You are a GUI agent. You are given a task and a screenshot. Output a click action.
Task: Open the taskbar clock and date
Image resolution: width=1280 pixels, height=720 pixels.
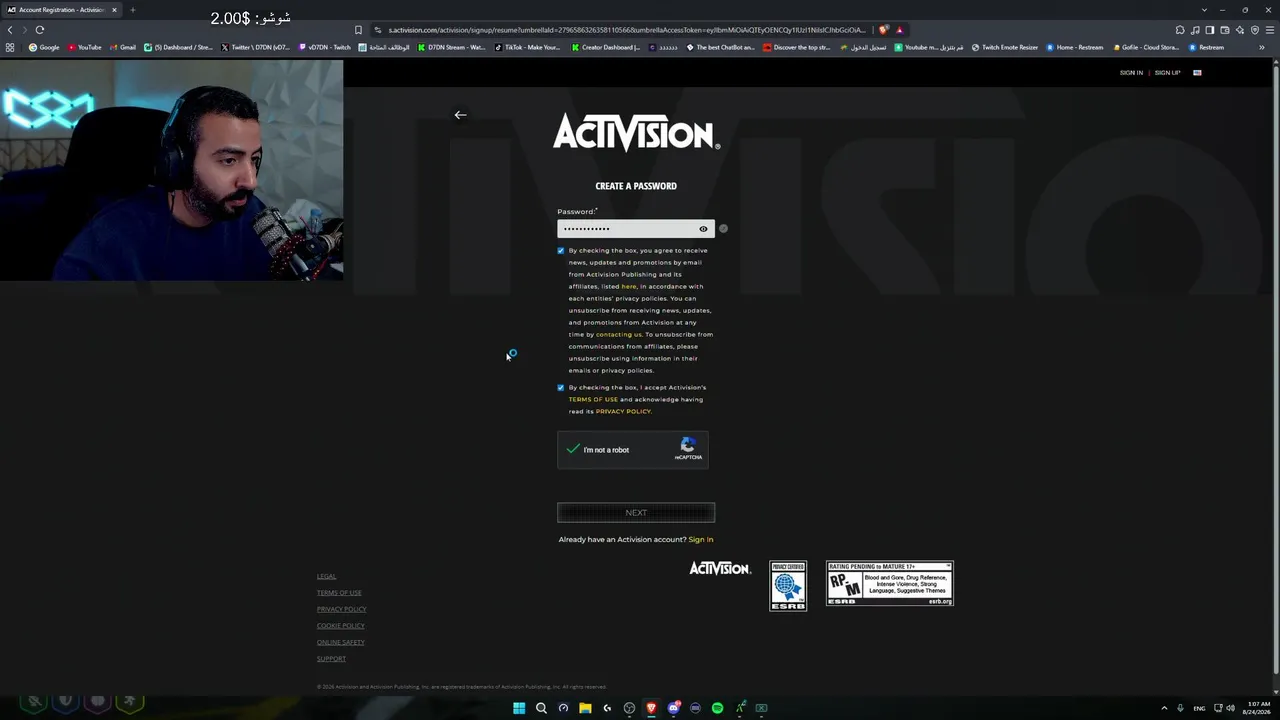1255,708
